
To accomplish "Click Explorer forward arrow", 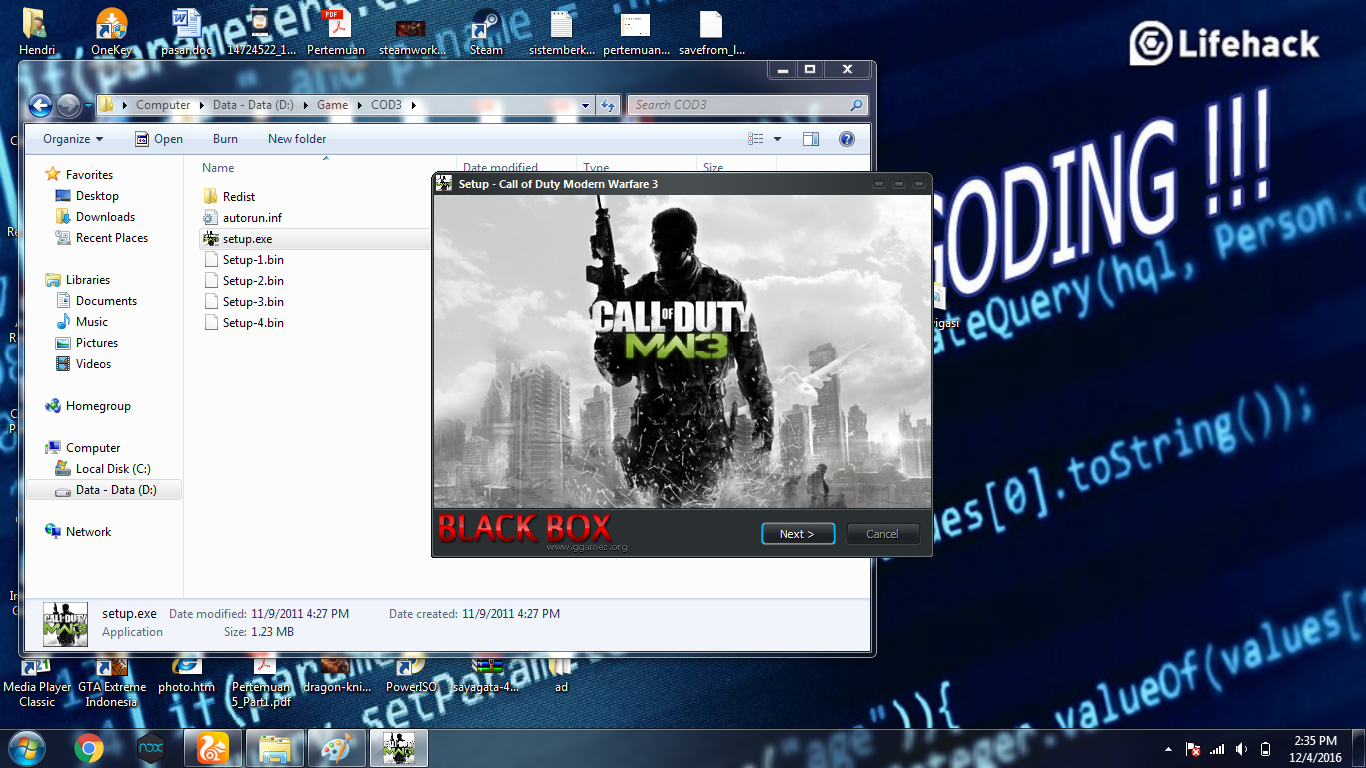I will coord(68,105).
